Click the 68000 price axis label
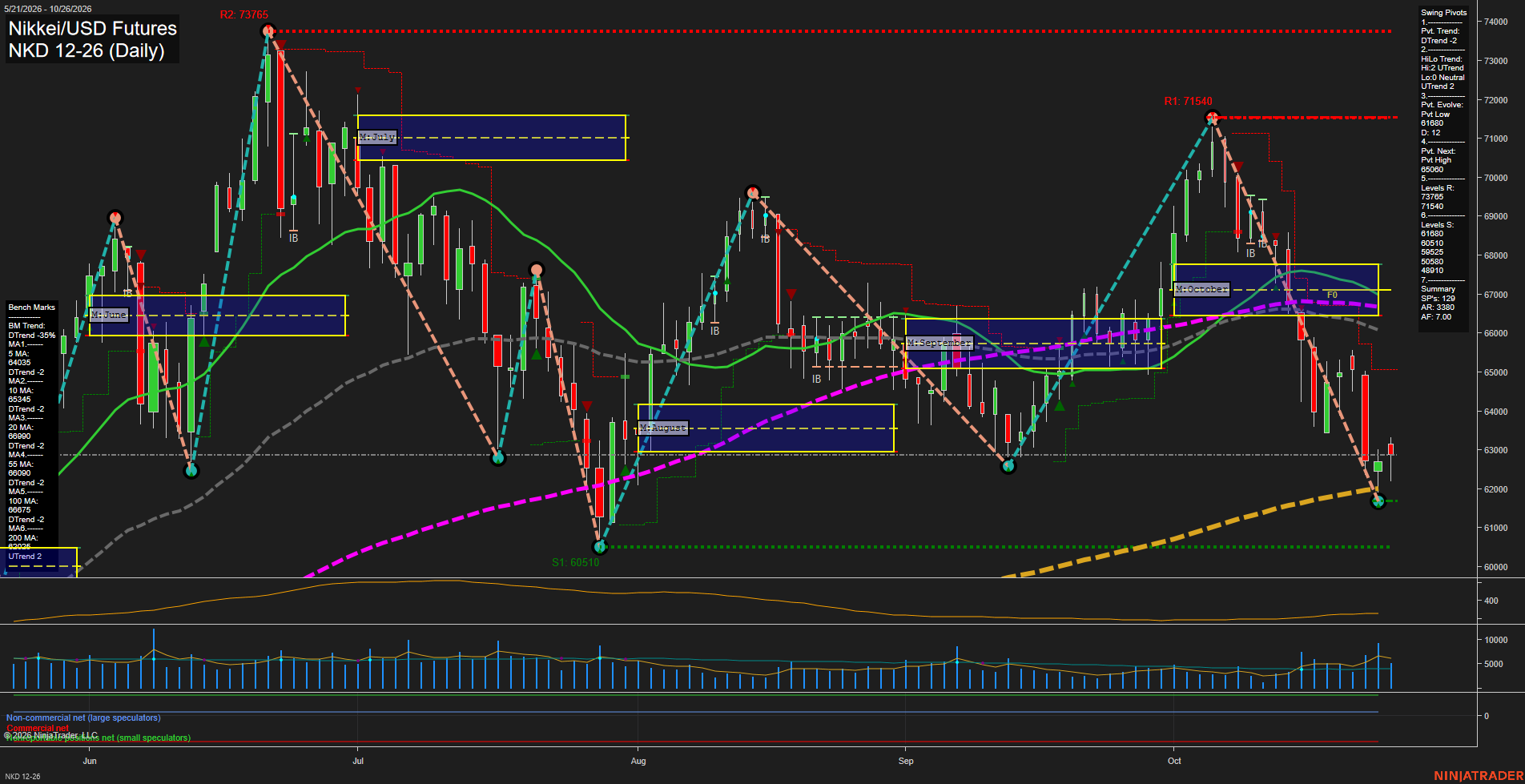1525x784 pixels. pos(1495,255)
